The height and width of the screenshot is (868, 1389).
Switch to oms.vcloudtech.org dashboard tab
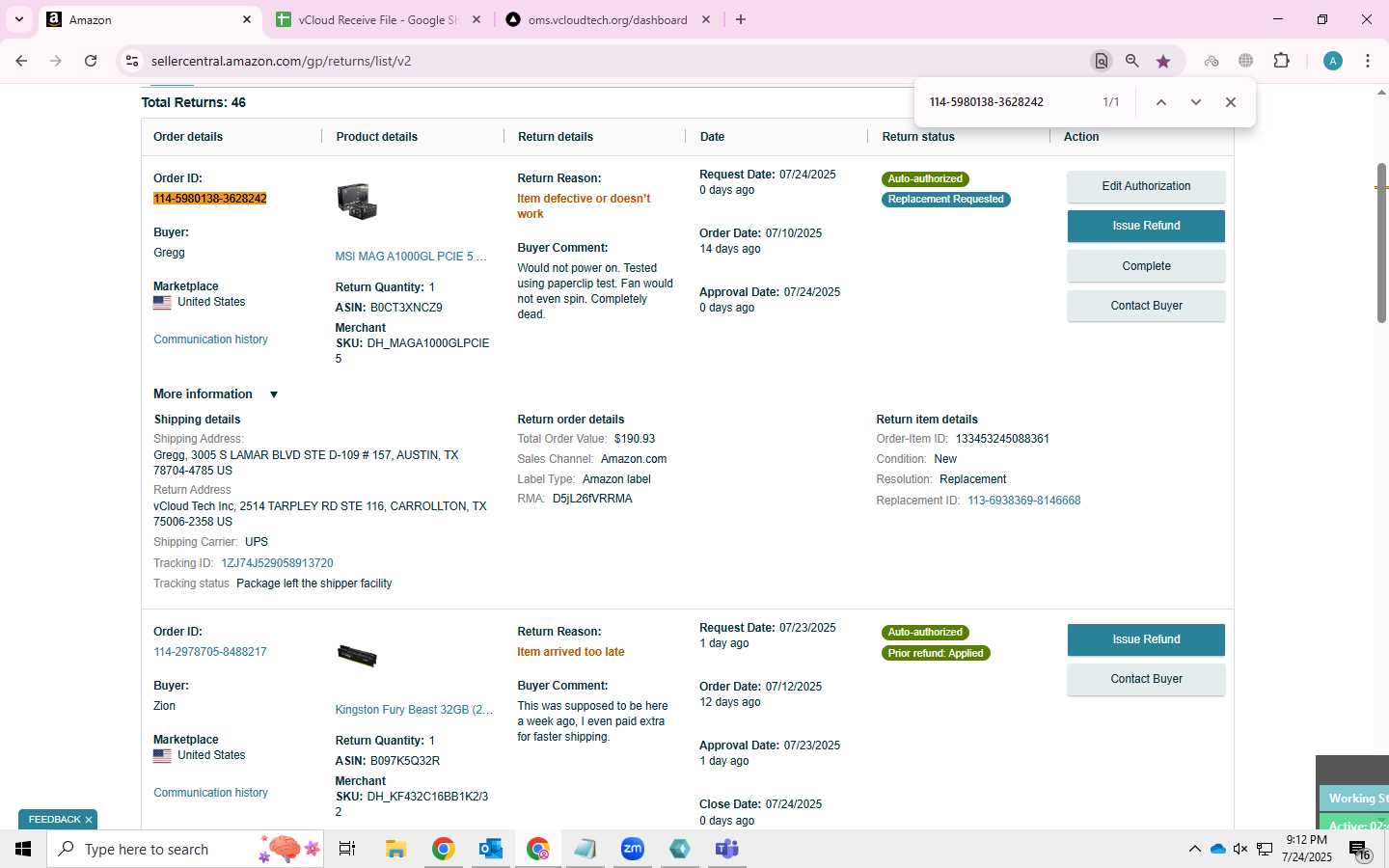[x=608, y=19]
